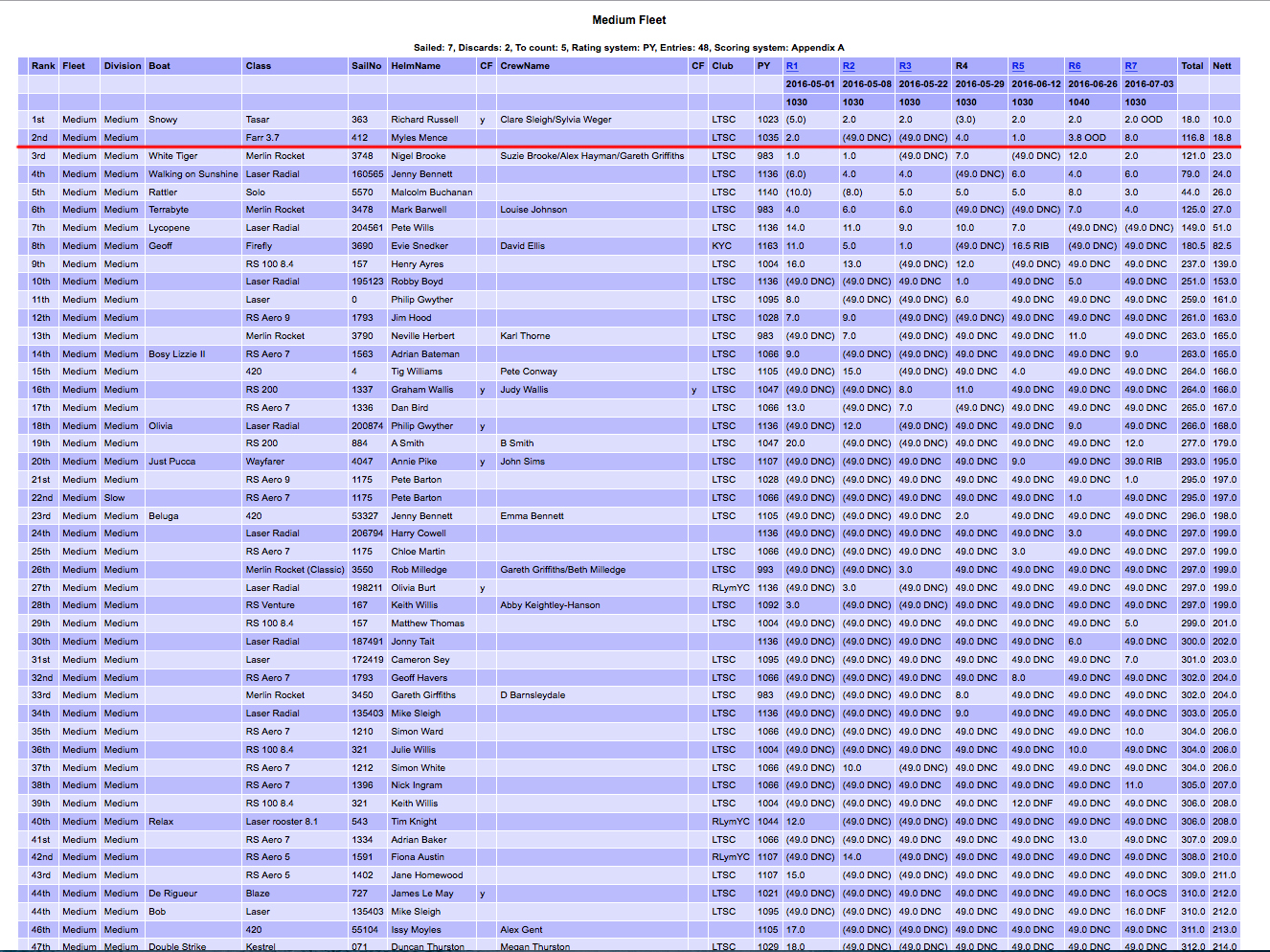Image resolution: width=1270 pixels, height=952 pixels.
Task: Click the Boat column header
Action: point(193,66)
